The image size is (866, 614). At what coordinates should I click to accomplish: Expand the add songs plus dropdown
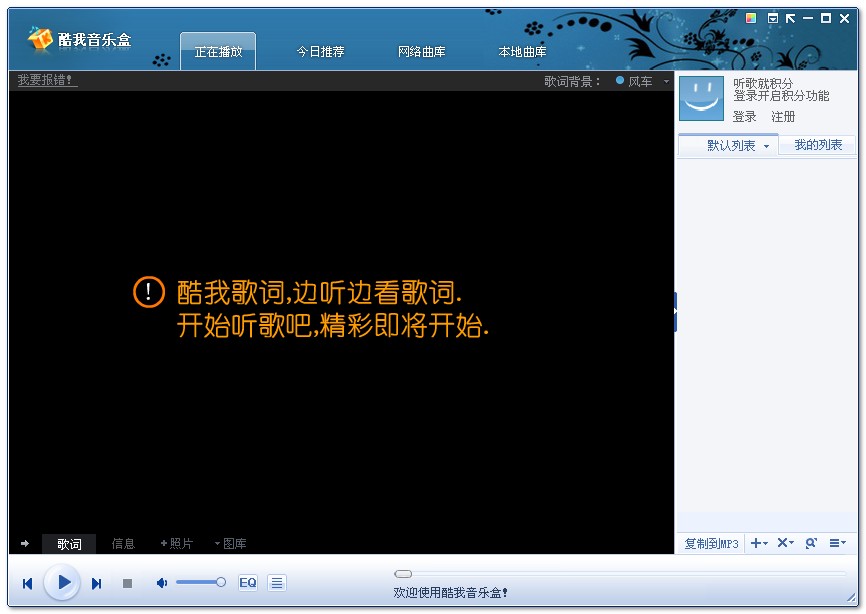[x=759, y=543]
